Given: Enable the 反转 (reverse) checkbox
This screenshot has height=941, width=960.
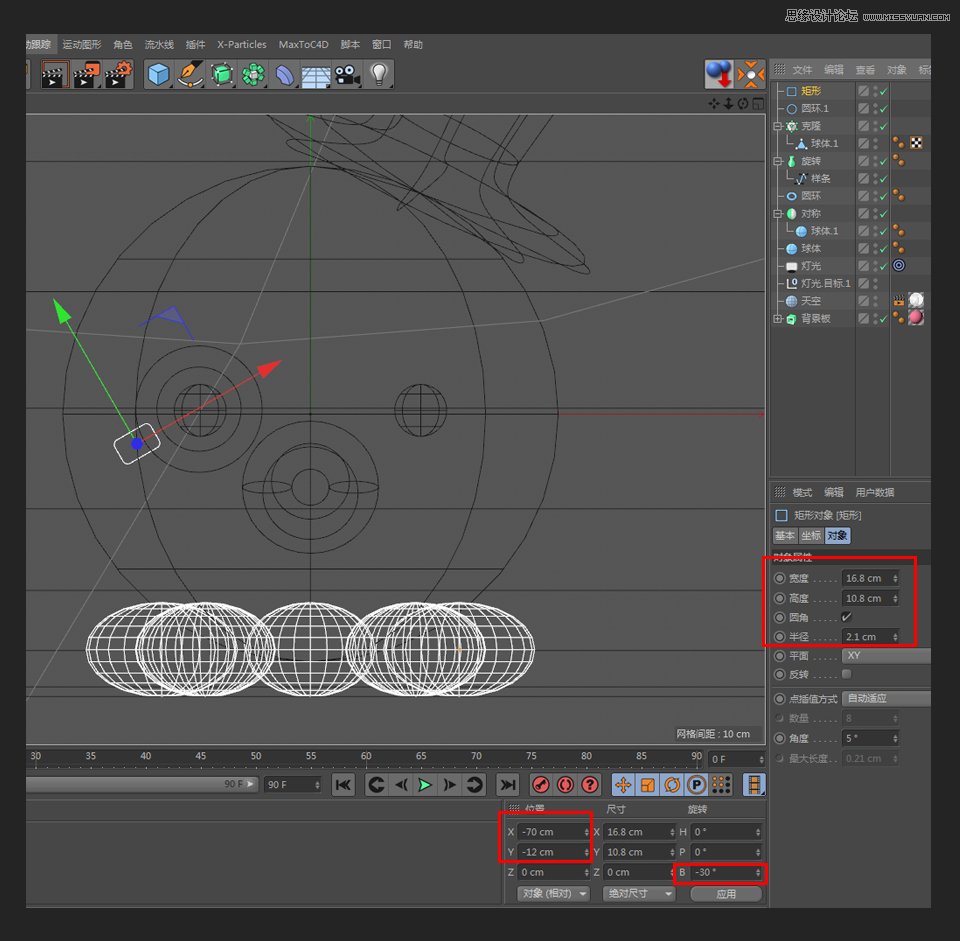Looking at the screenshot, I should tap(847, 674).
